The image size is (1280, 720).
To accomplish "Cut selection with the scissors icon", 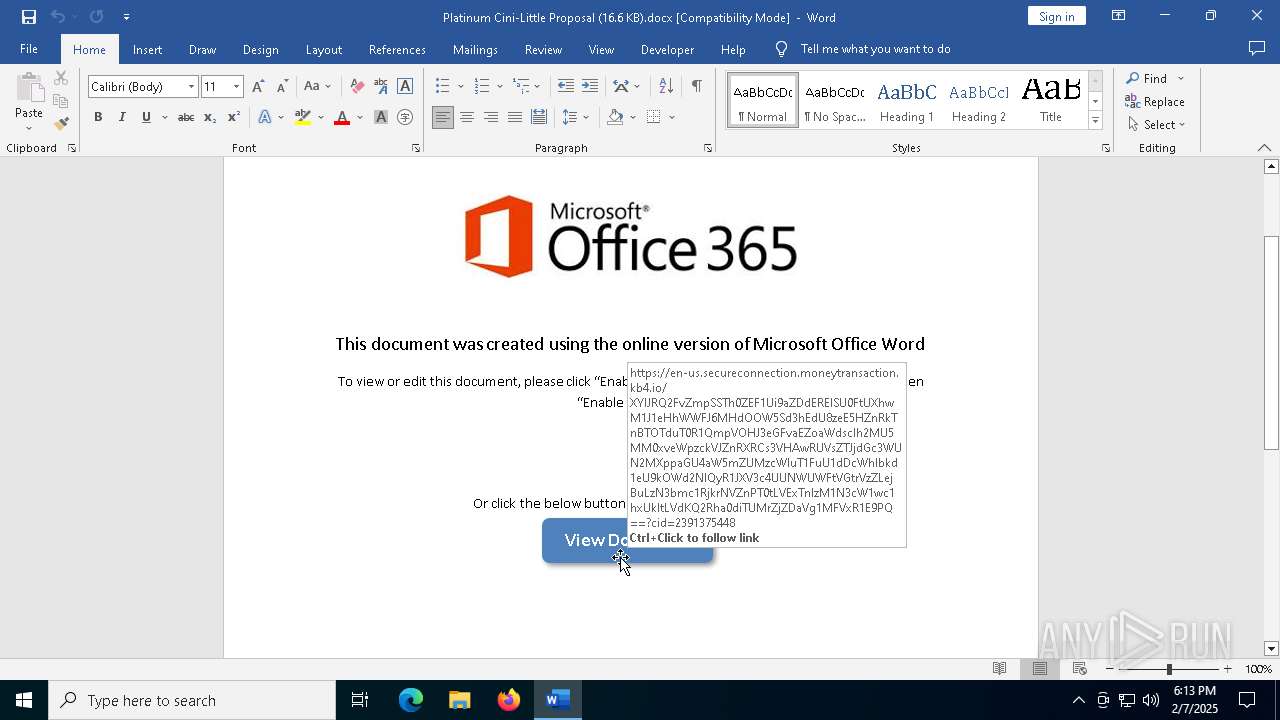I will point(61,78).
